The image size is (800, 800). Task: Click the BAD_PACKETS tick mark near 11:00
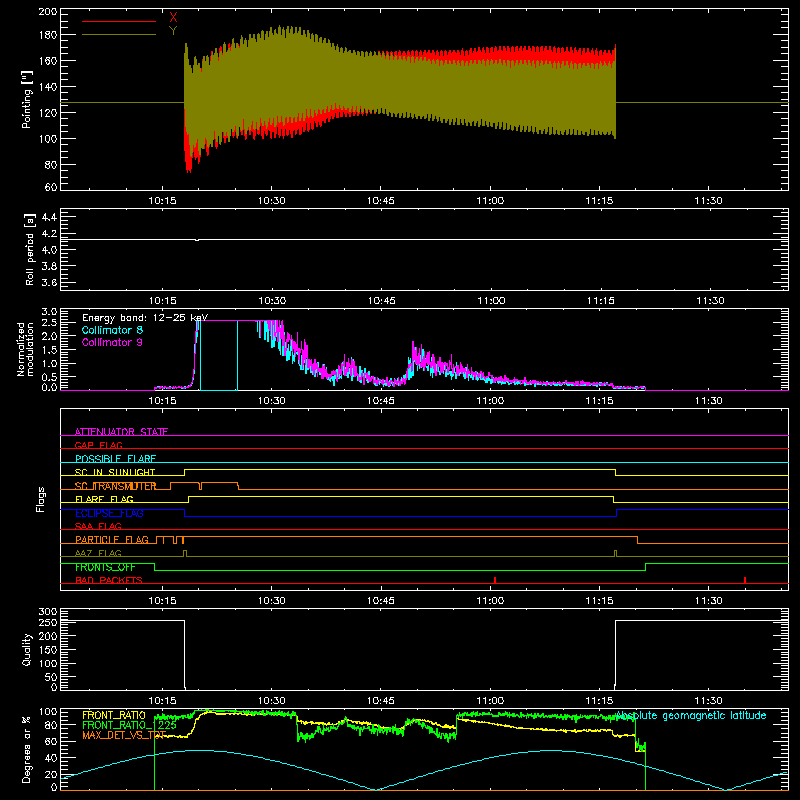click(x=495, y=580)
